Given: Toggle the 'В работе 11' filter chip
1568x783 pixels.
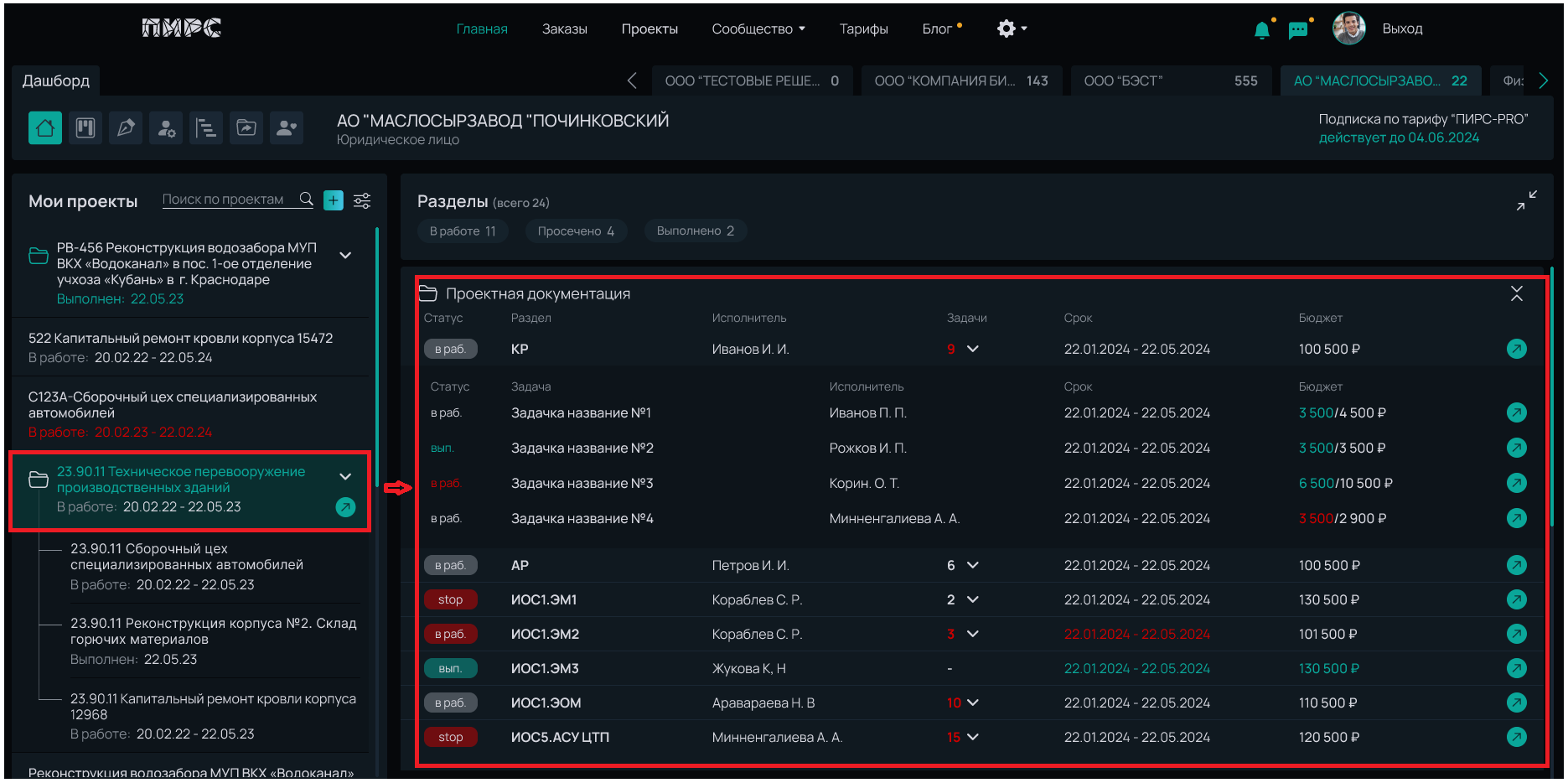Looking at the screenshot, I should [463, 231].
